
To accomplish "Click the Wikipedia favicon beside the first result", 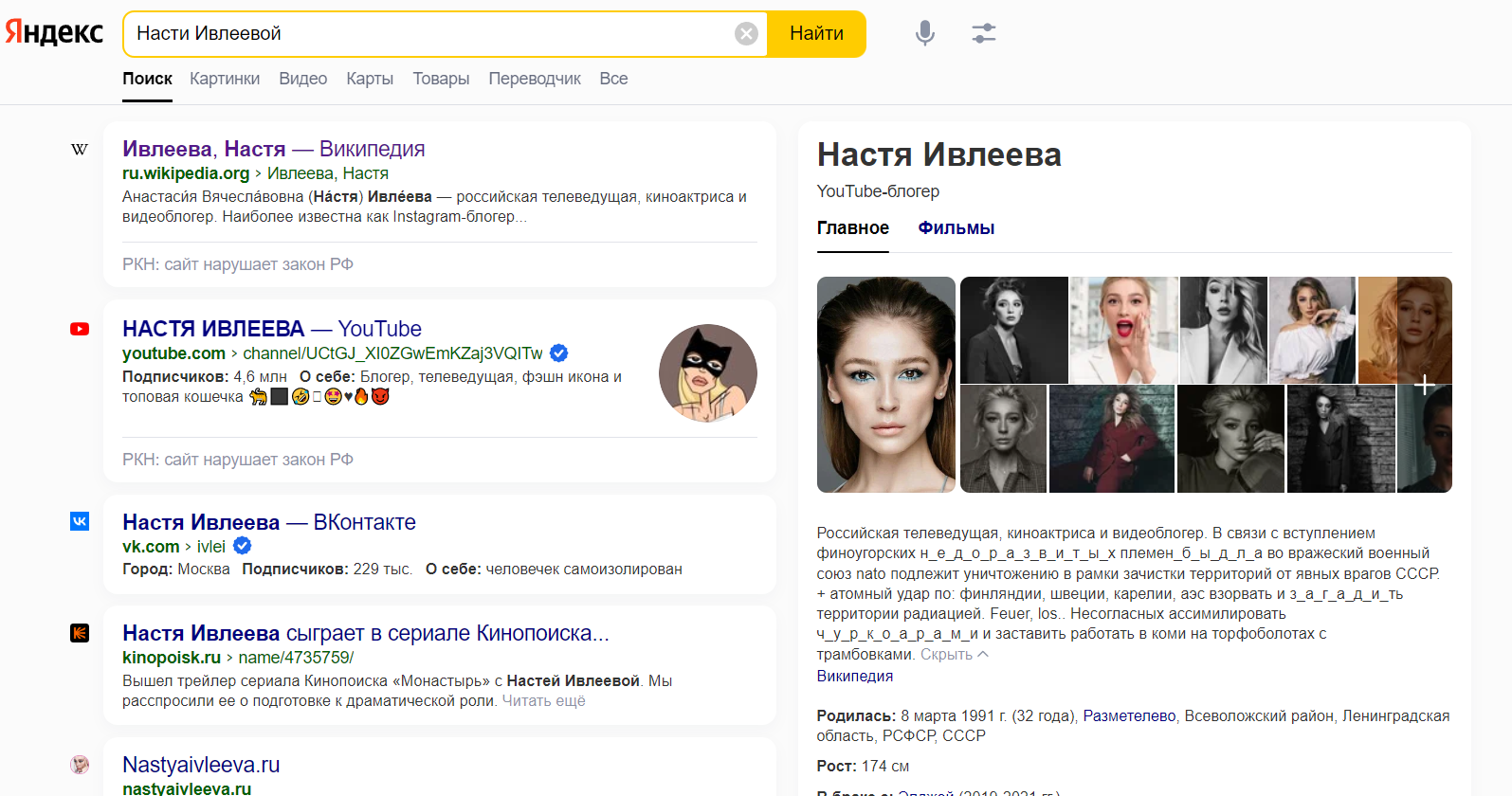I will point(80,149).
